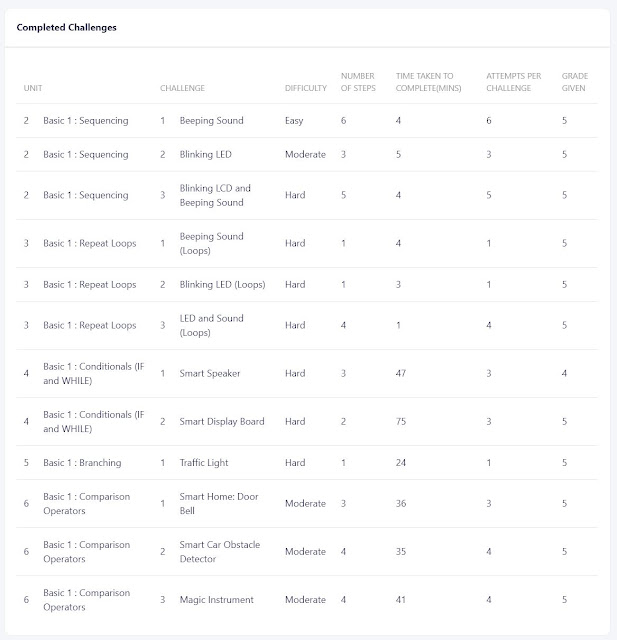
Task: Open the Beeping Sound (Loops) challenge
Action: 211,243
